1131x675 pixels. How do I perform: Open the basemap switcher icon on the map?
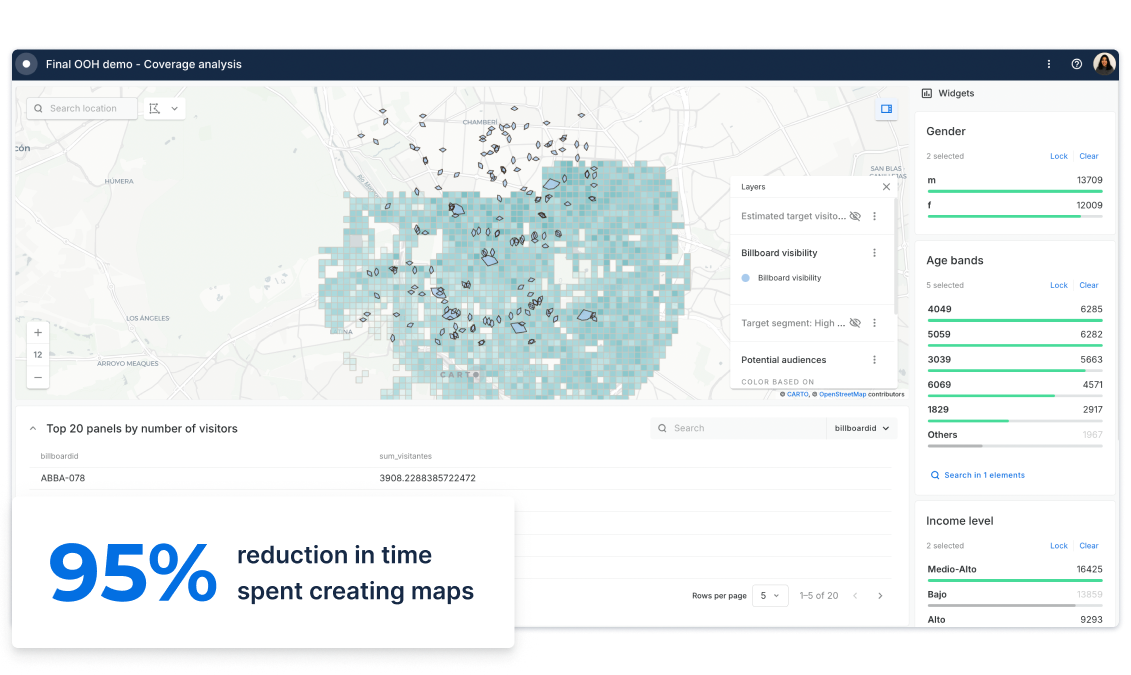coord(886,111)
